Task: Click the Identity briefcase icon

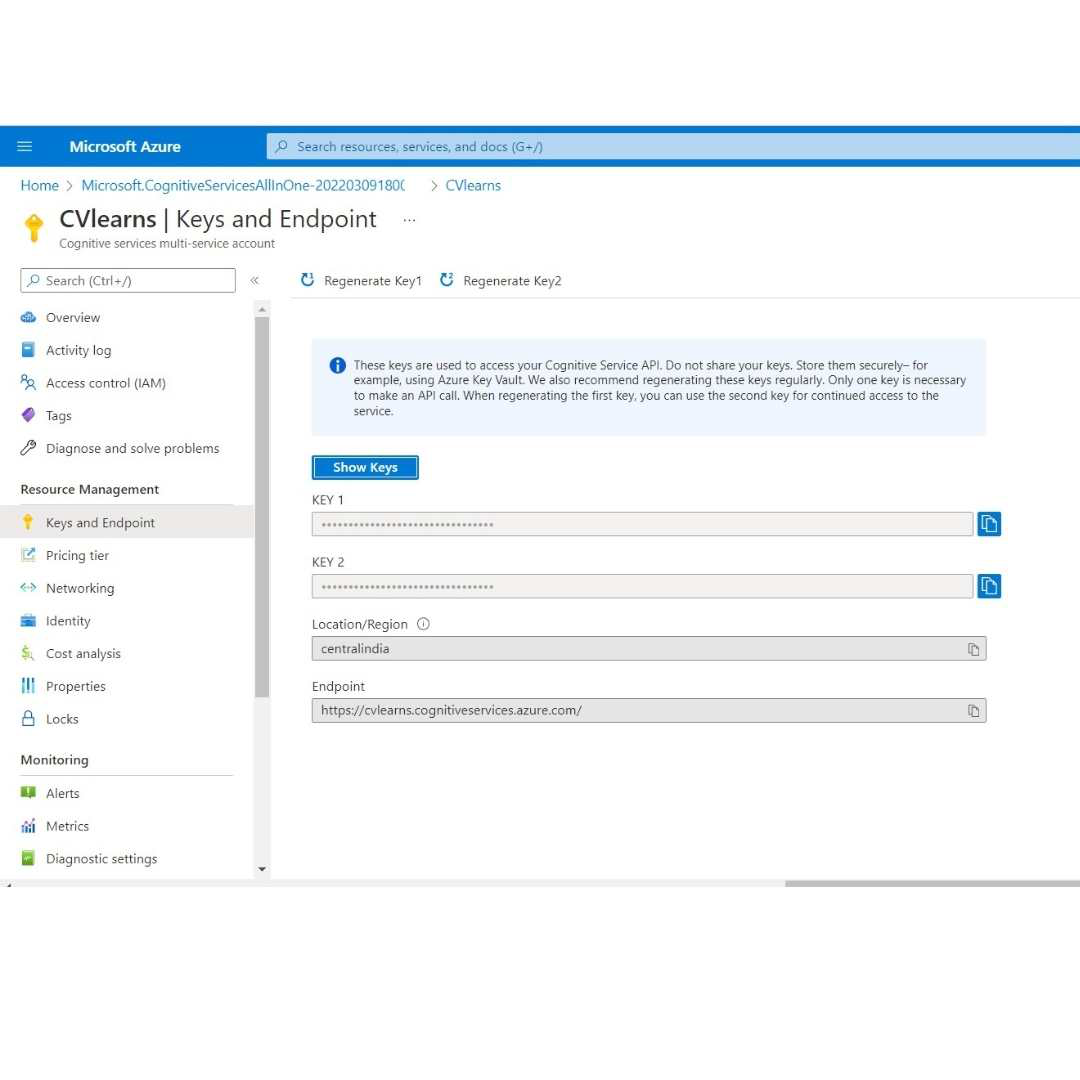Action: [x=28, y=620]
